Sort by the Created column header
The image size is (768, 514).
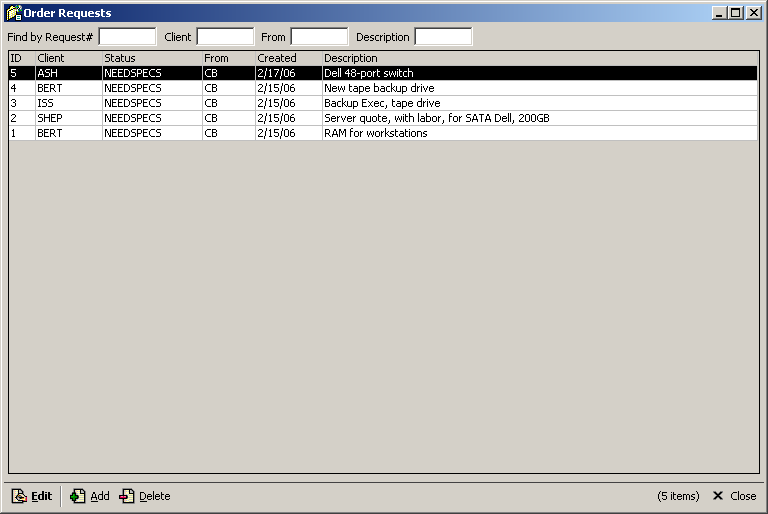click(287, 58)
